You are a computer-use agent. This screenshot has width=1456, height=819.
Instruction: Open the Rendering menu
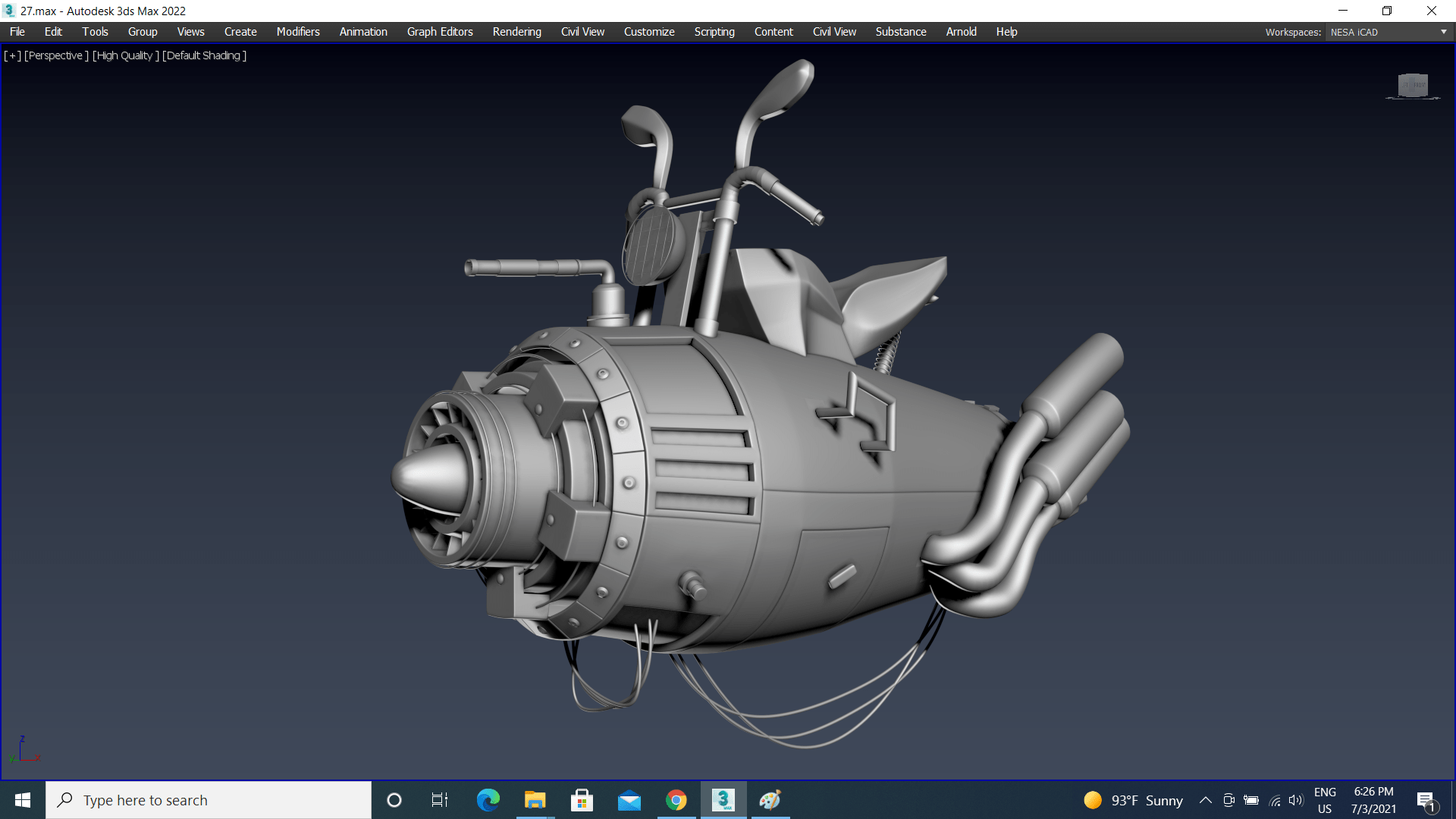(516, 32)
